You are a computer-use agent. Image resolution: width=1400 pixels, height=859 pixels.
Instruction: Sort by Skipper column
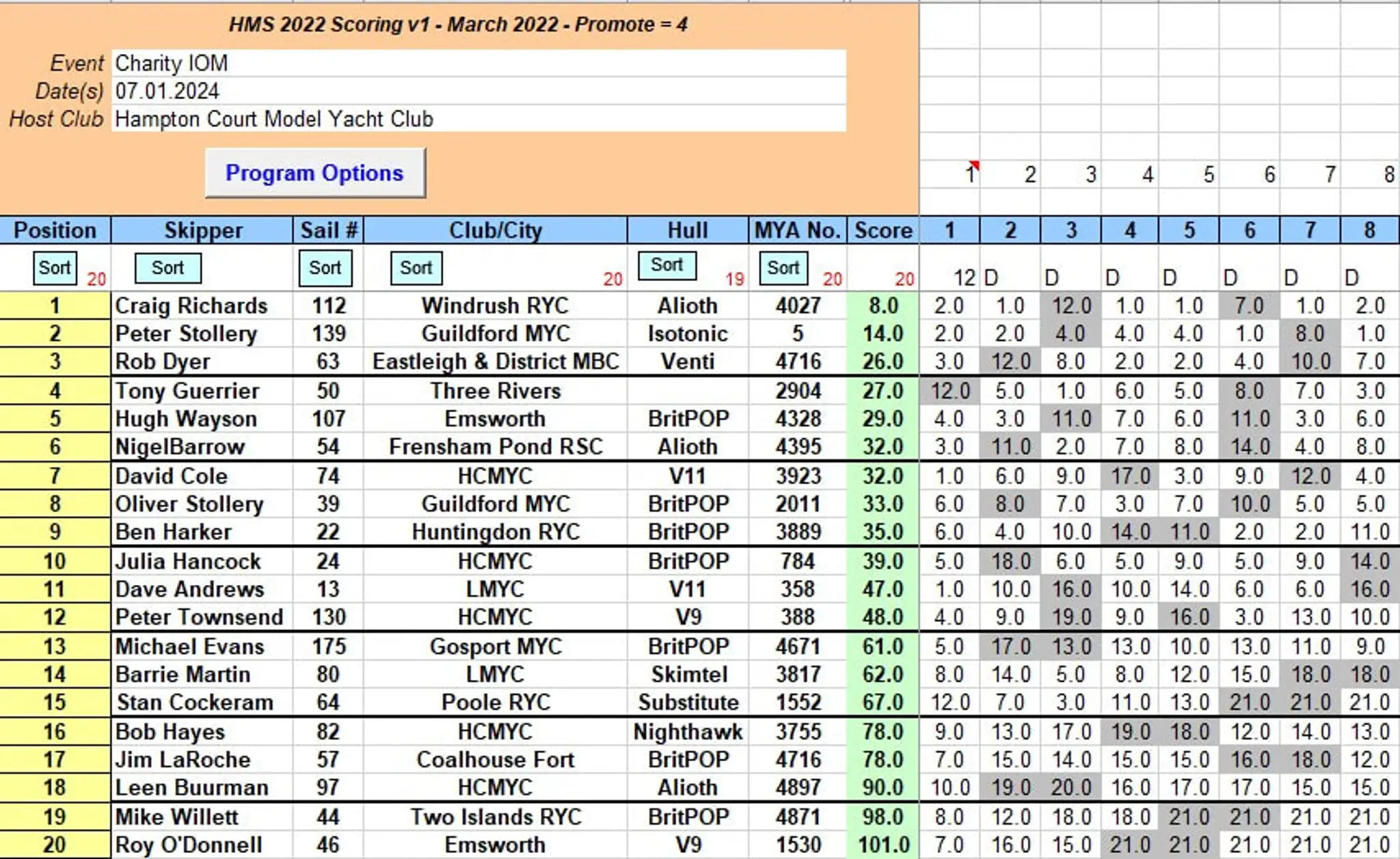click(167, 268)
